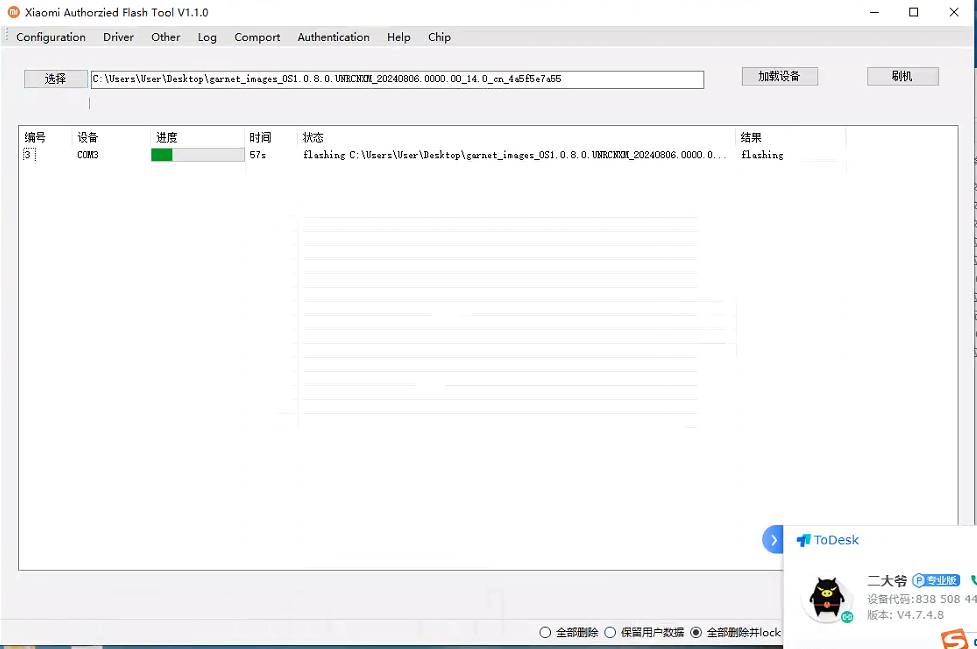
Task: Open the Chip menu
Action: (x=439, y=37)
